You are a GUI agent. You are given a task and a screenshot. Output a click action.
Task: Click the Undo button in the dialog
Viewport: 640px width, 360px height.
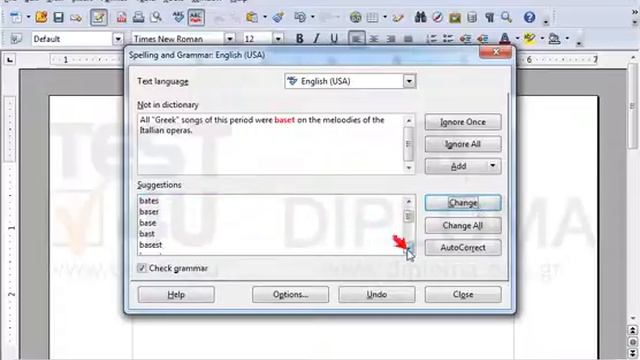(376, 294)
